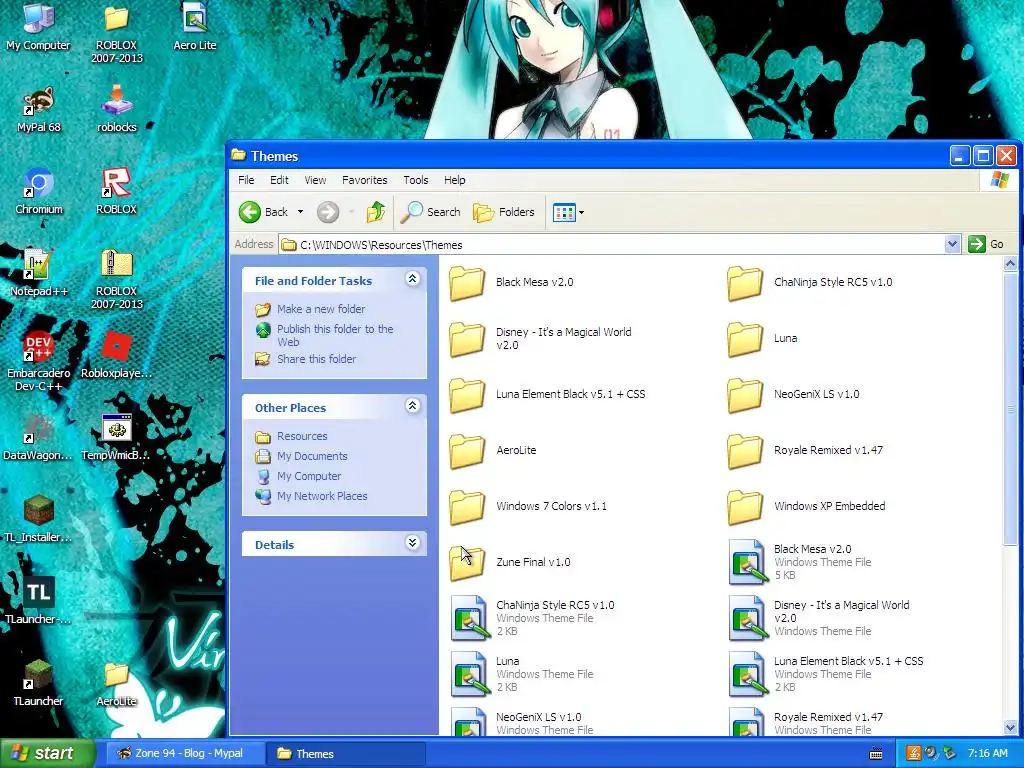The image size is (1024, 768).
Task: Go up one folder level
Action: [376, 212]
